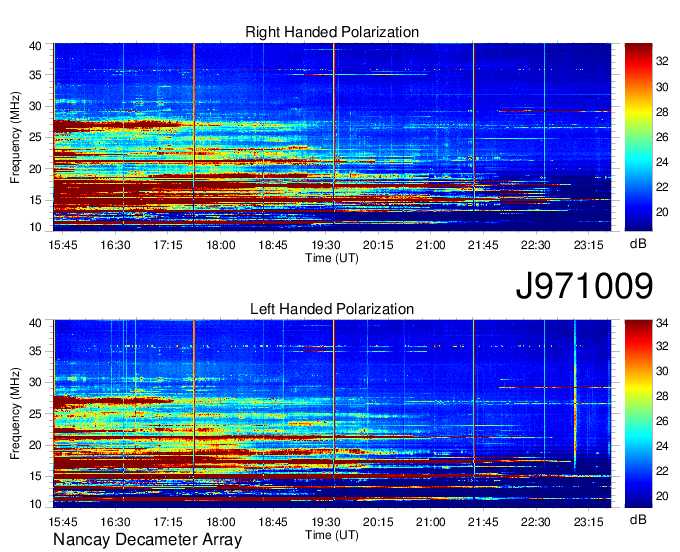
Task: Click the 20 MHz tick on lower plot
Action: (35, 445)
